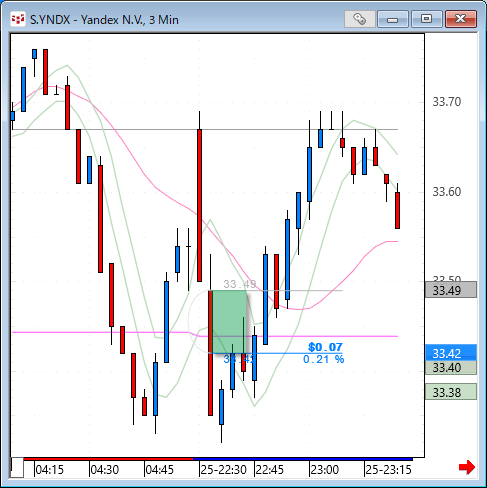Click the window title S.YNDX - Yandex N.V., 3 Min
This screenshot has height=488, width=487.
[x=104, y=20]
